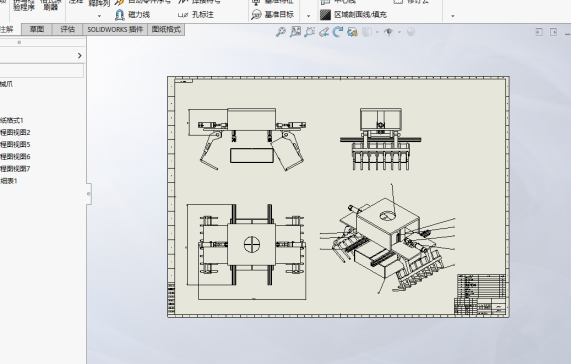Open dropdown arrow below the pattern tool
This screenshot has width=571, height=364.
point(99,16)
